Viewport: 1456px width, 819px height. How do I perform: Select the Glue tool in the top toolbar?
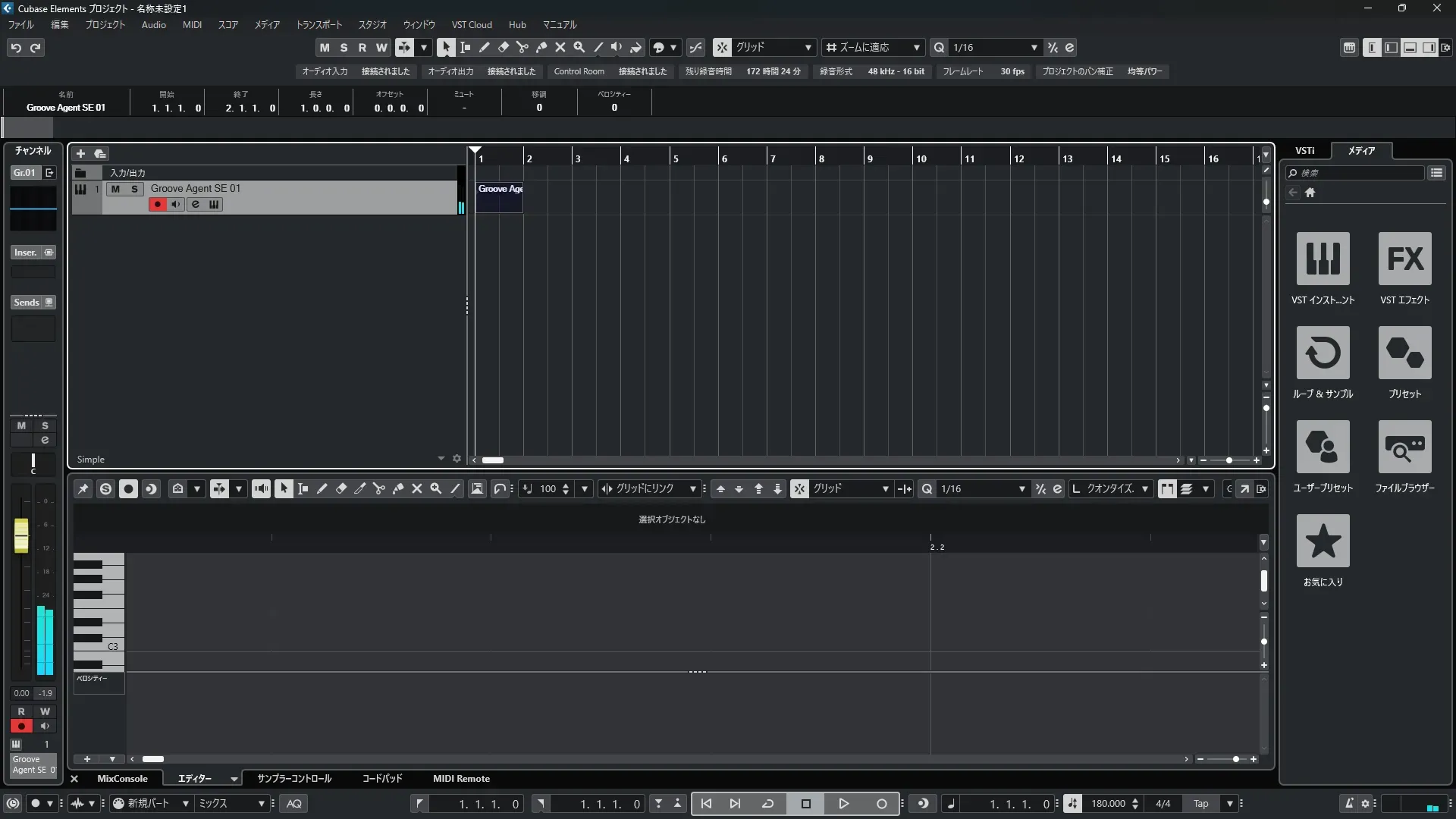(x=541, y=47)
